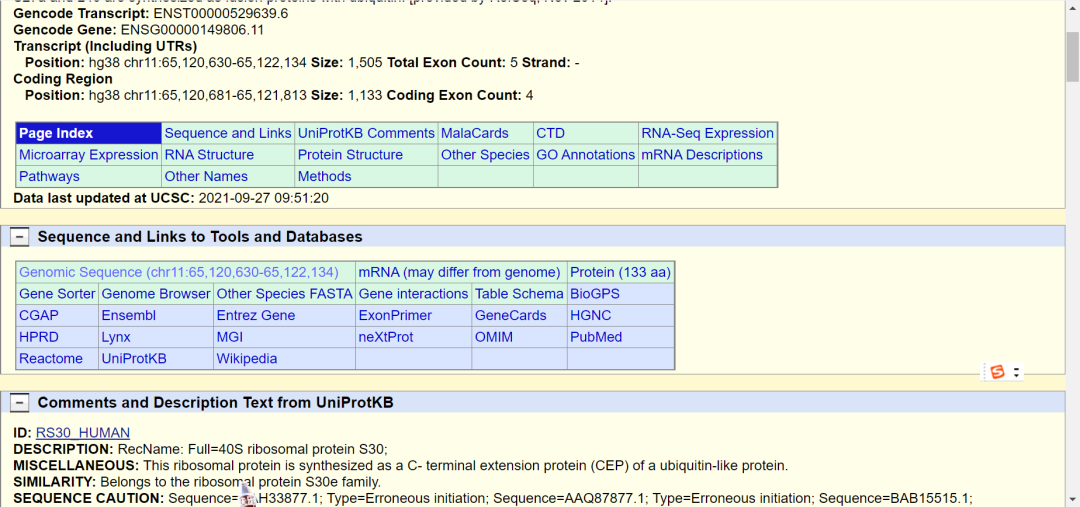Click the 'Comments and Description Text from UniProtKB' heading

point(216,403)
